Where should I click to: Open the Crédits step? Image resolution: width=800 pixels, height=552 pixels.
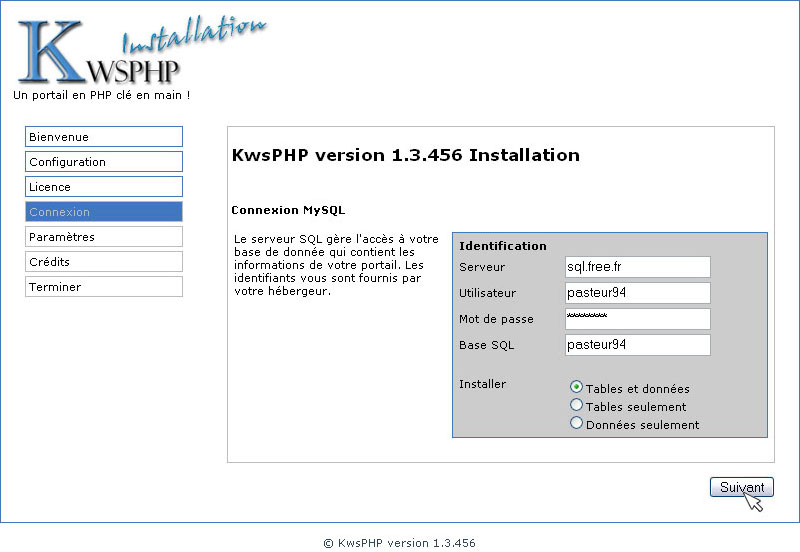click(x=104, y=262)
